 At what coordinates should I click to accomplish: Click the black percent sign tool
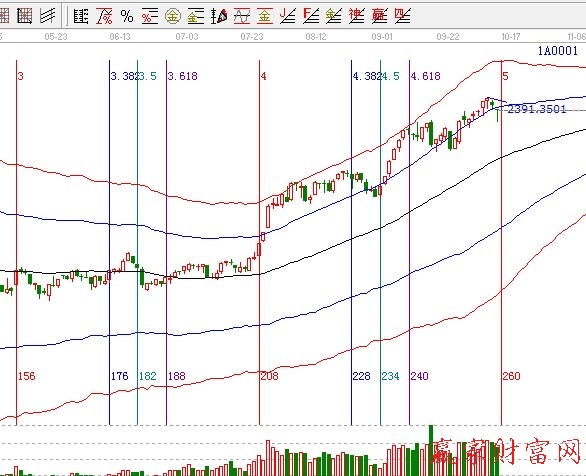point(127,16)
